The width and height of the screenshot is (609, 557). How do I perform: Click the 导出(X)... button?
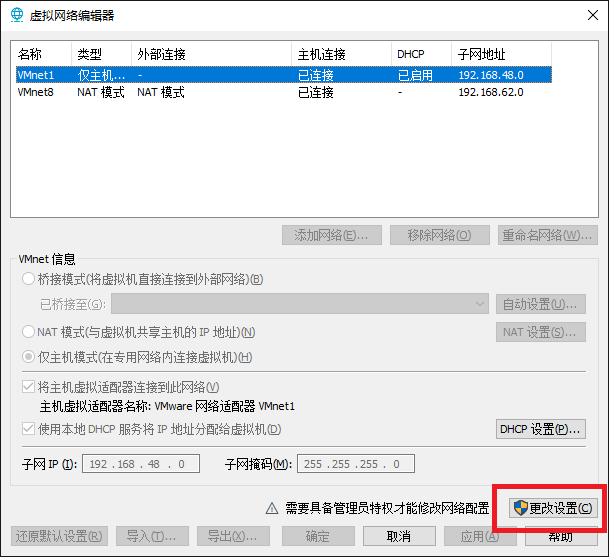[x=233, y=536]
